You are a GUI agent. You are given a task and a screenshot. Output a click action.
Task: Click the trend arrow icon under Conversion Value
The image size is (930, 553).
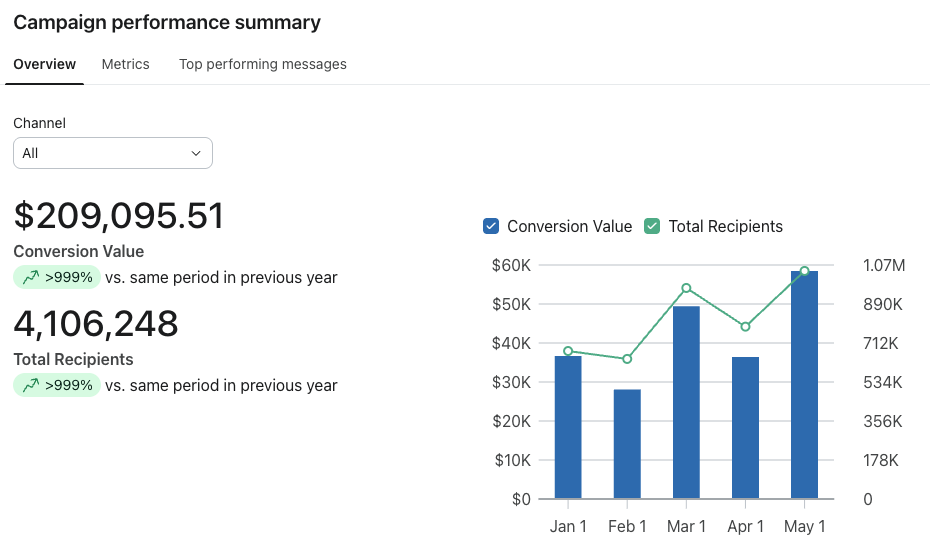(31, 277)
